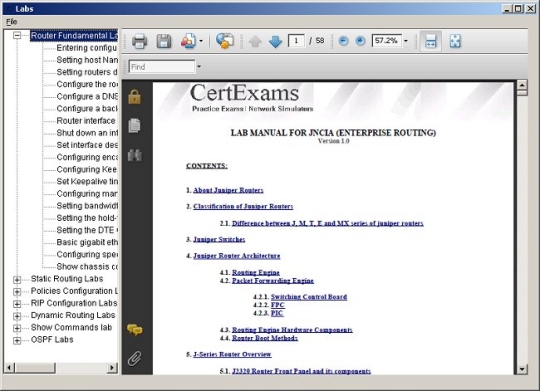Expand Policies Configuration Labs node

tap(17, 292)
